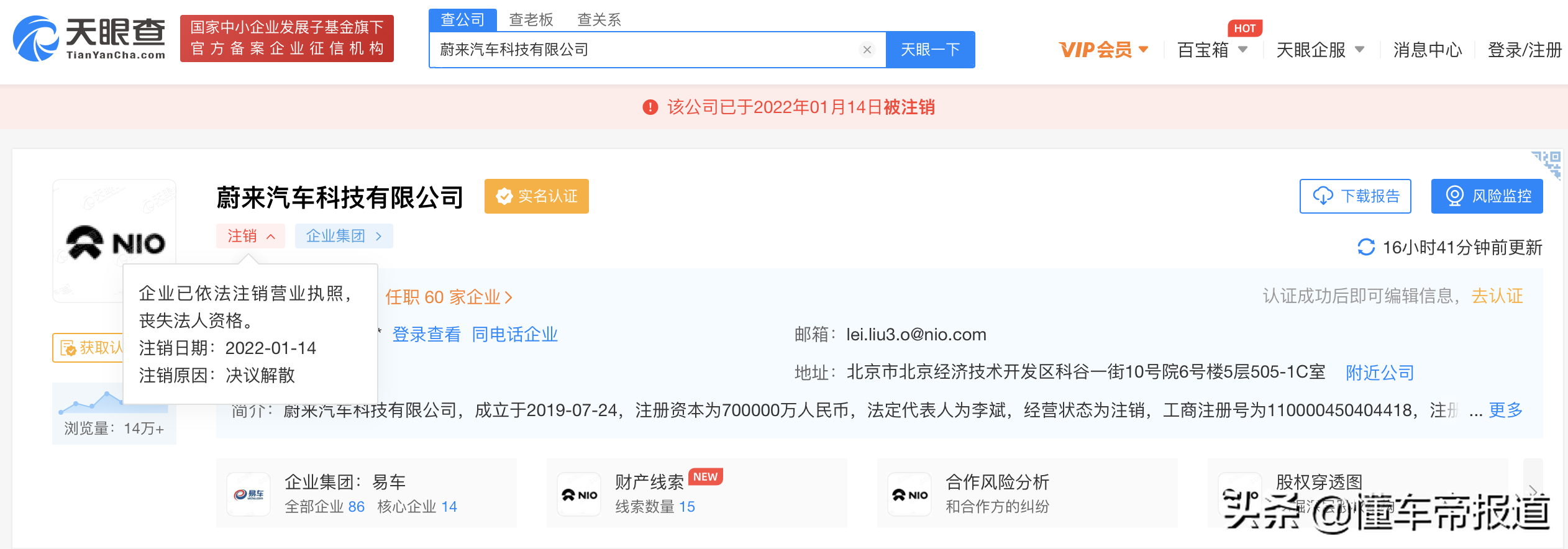The image size is (1568, 549).
Task: Click the email lei.liu3.o@nio.com
Action: (x=916, y=335)
